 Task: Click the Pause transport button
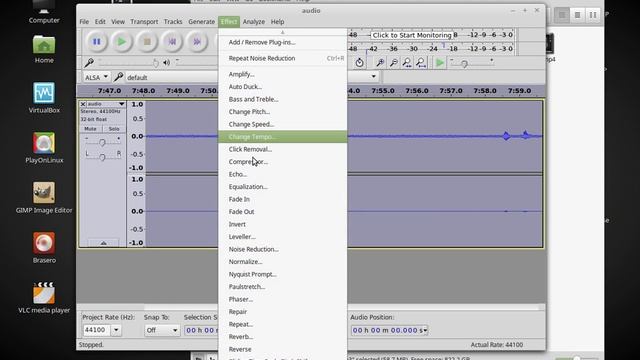coord(97,42)
